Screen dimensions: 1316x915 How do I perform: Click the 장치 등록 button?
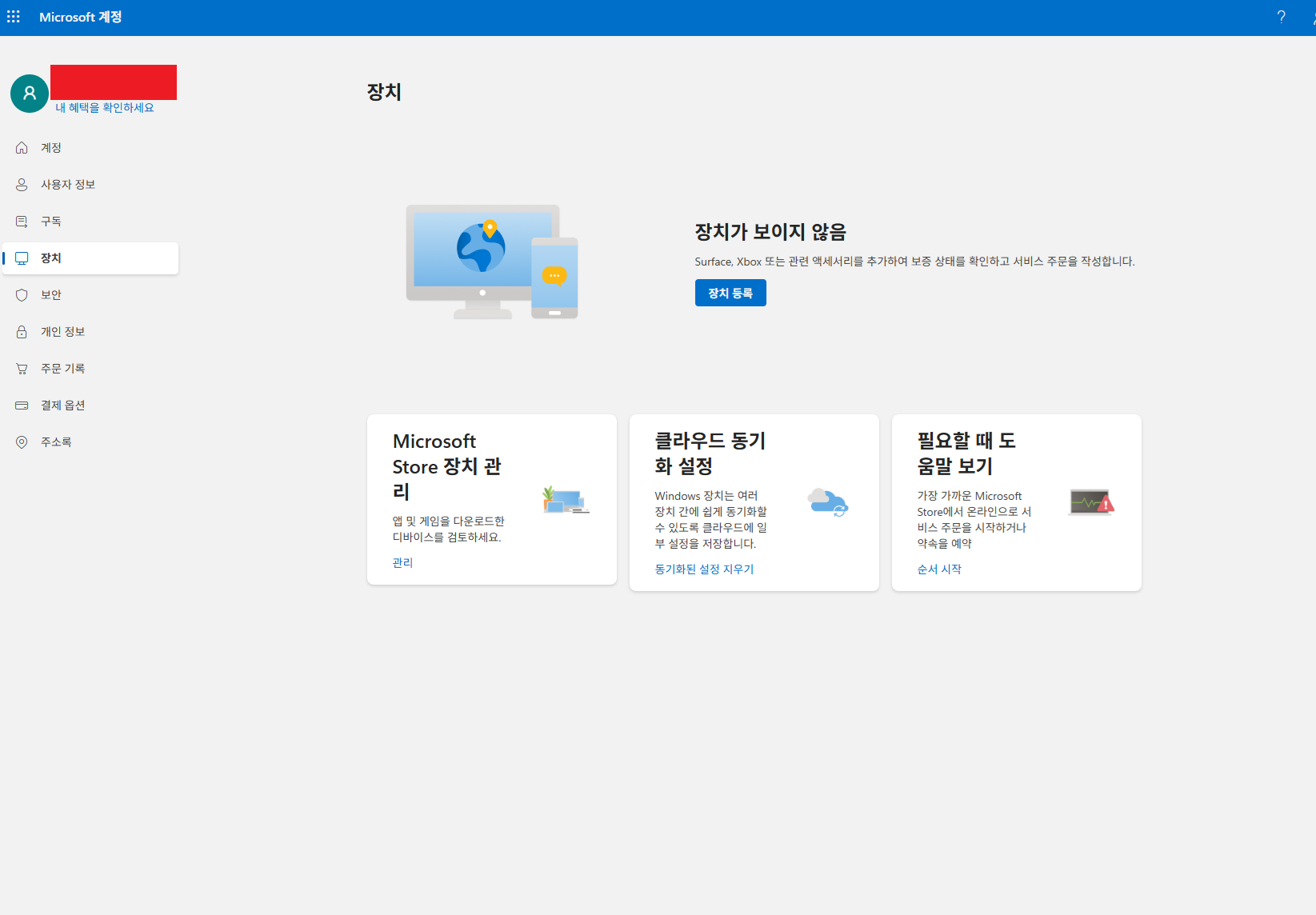(730, 293)
